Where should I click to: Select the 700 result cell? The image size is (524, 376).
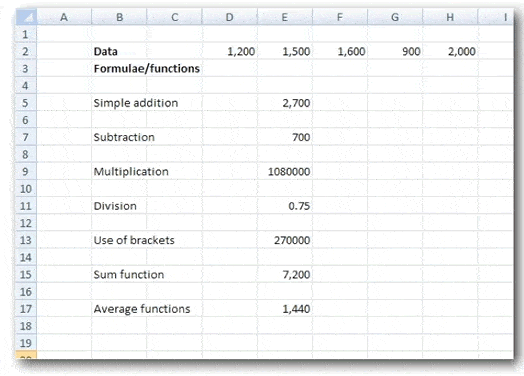point(285,137)
